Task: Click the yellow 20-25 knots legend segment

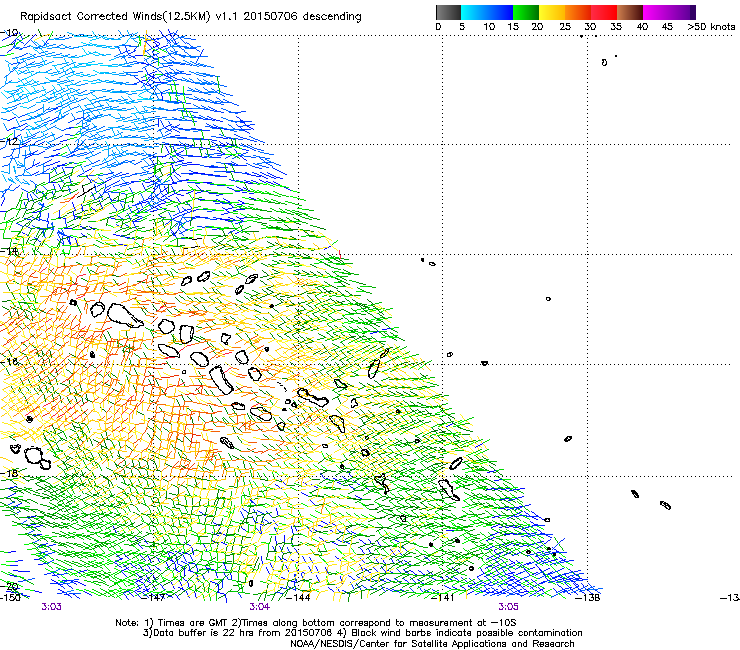Action: click(x=552, y=12)
